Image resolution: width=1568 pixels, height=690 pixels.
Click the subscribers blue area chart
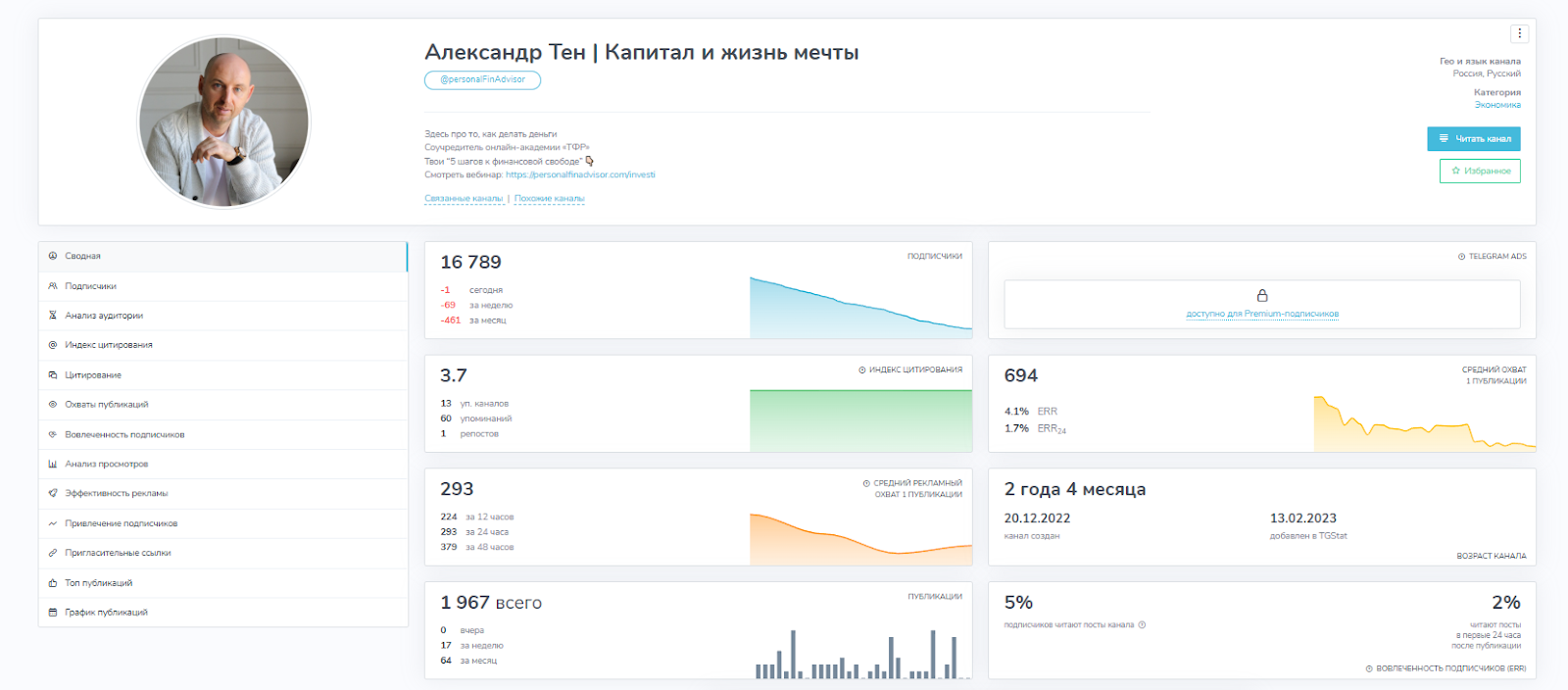pos(860,308)
